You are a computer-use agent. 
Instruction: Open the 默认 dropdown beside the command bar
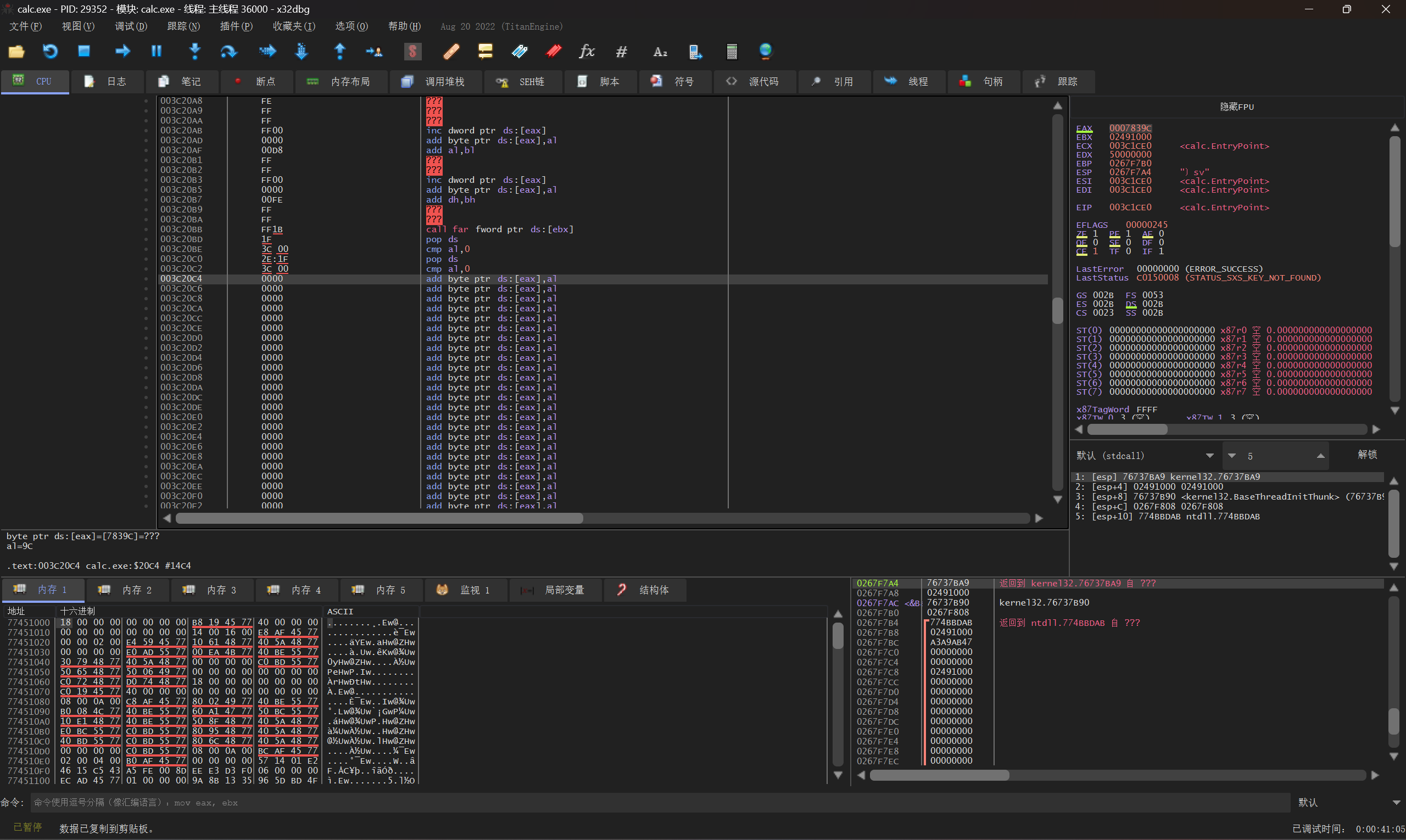(1348, 803)
